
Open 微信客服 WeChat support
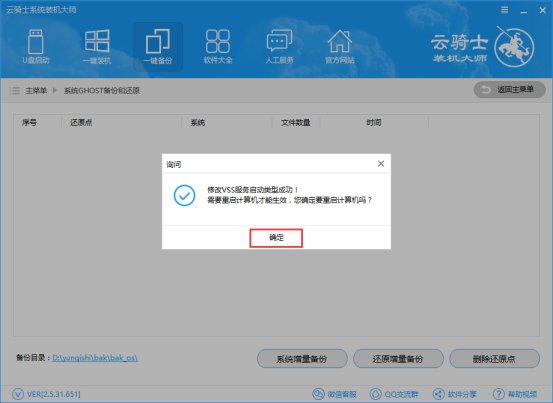click(334, 394)
